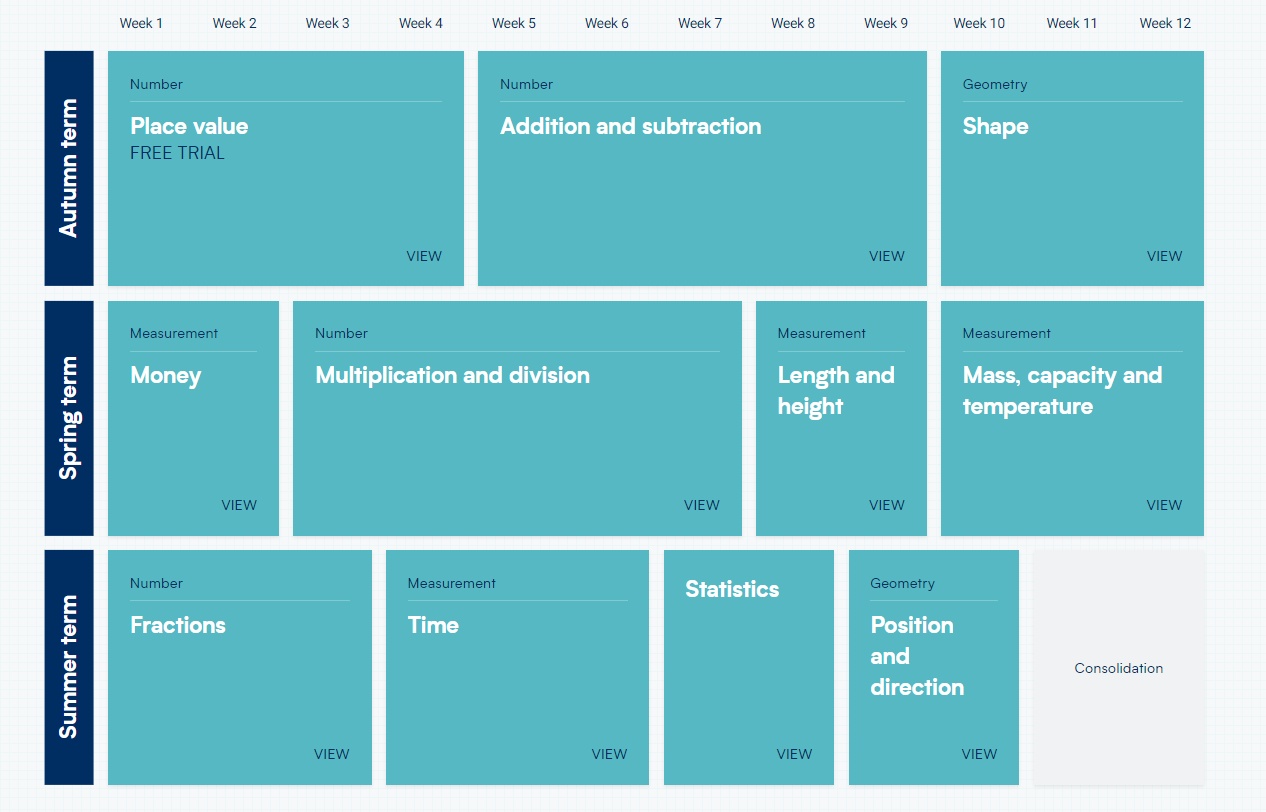Click the Week 5 column header

[514, 23]
